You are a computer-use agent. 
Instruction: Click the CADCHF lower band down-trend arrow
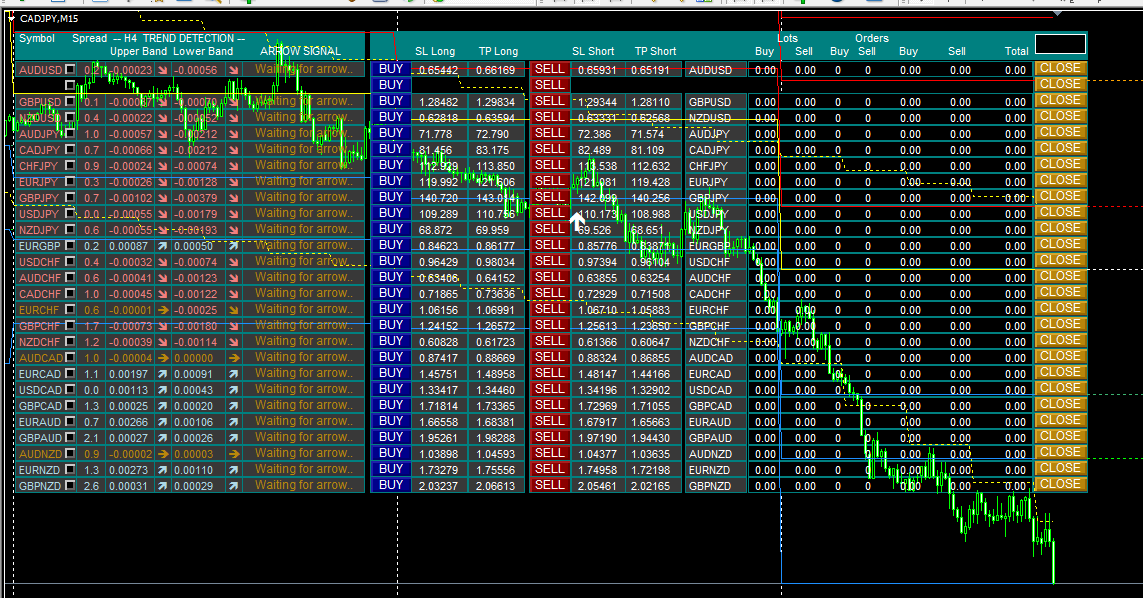coord(233,294)
